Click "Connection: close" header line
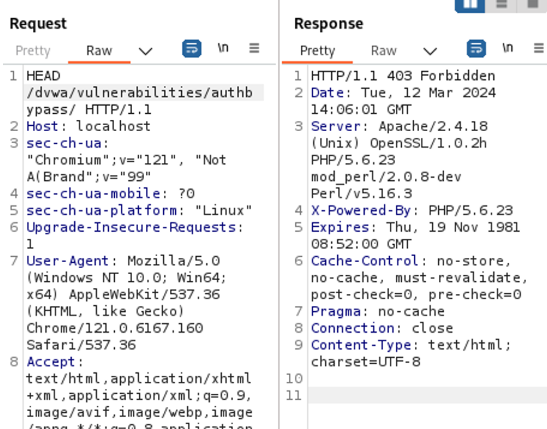 (x=382, y=328)
